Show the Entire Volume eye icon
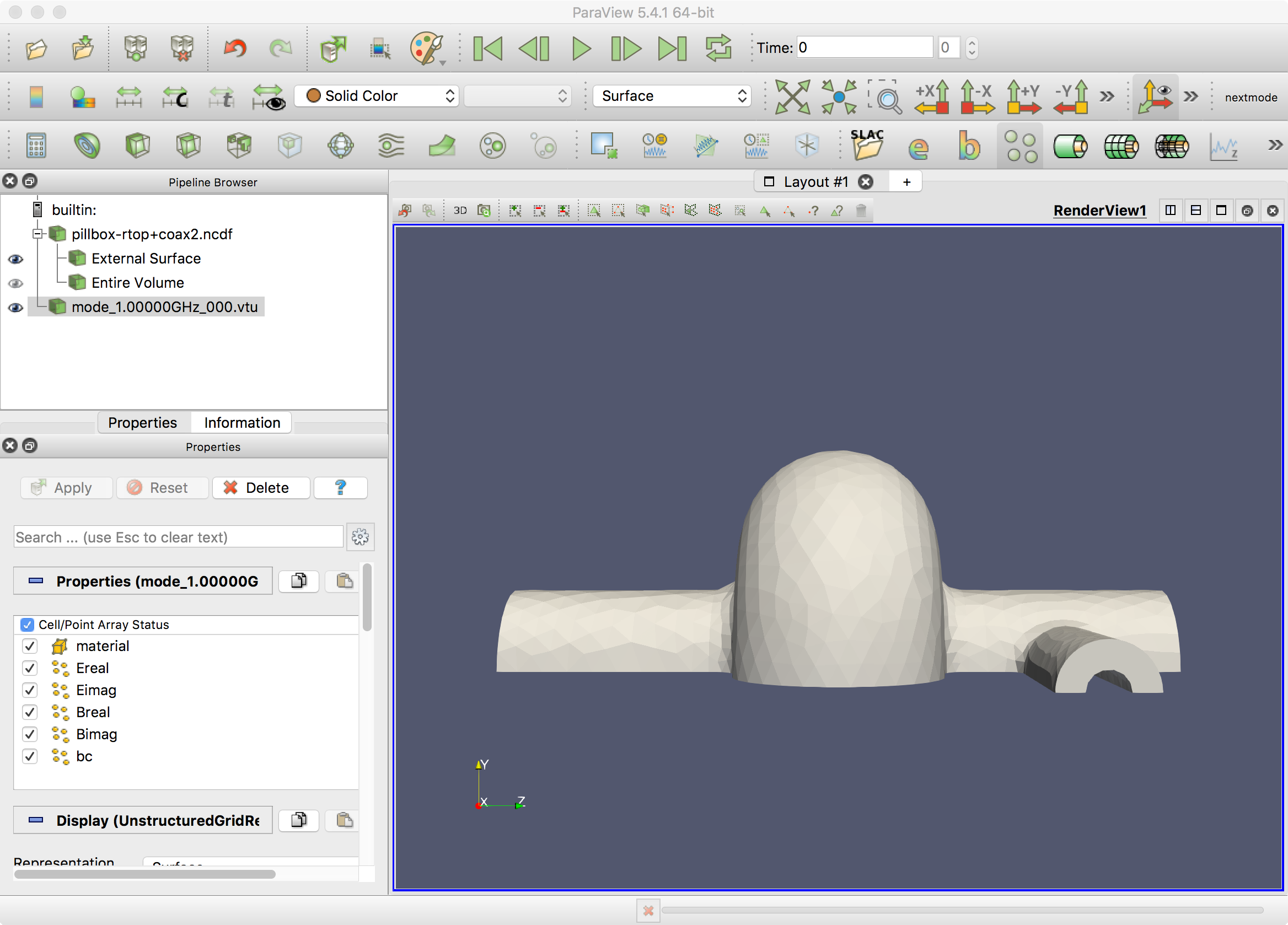Screen dimensions: 1288x925 click(15, 283)
